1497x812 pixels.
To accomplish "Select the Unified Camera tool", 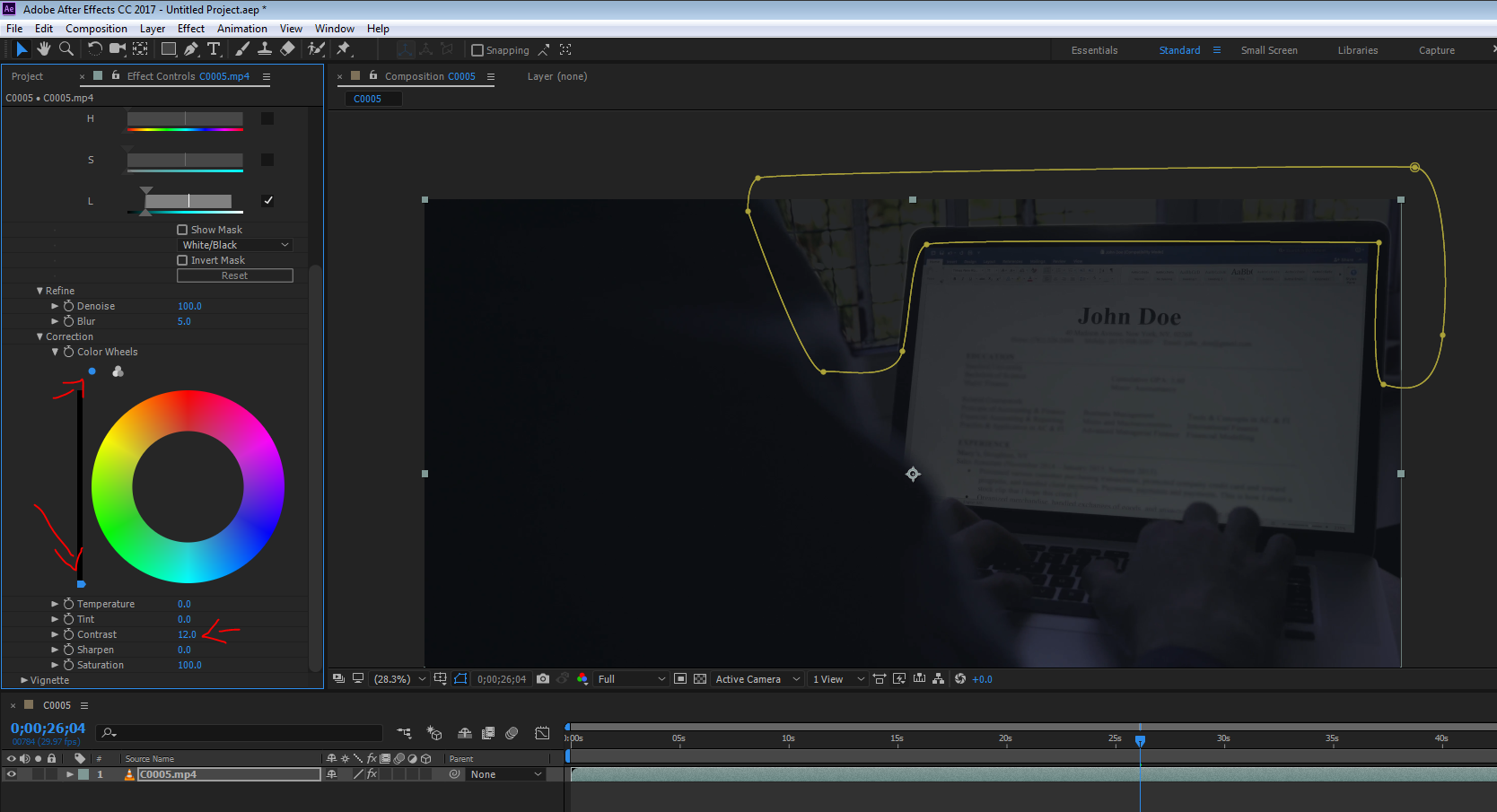I will click(x=118, y=49).
